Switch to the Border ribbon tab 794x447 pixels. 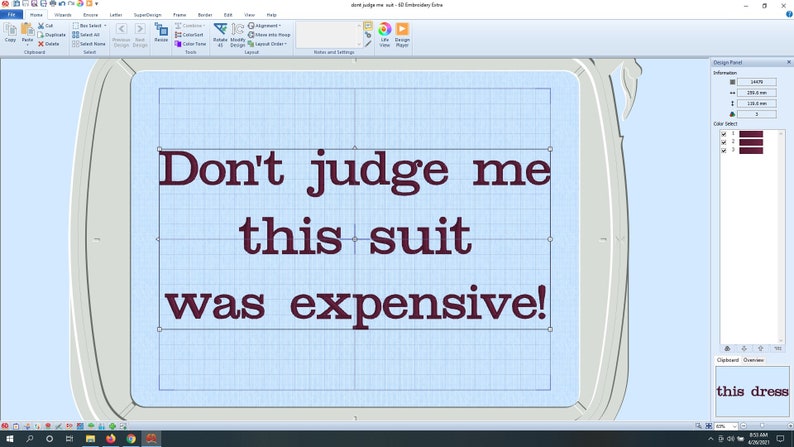[x=205, y=15]
